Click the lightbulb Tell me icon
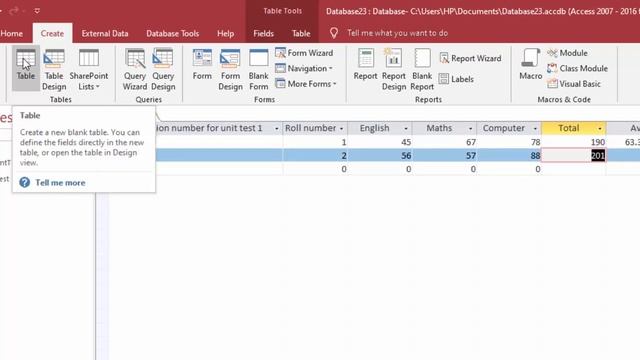640x360 pixels. 334,33
